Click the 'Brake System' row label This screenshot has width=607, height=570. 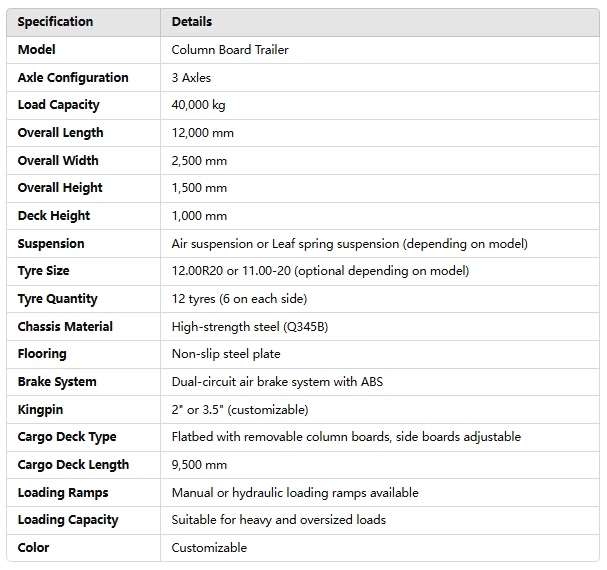point(57,382)
